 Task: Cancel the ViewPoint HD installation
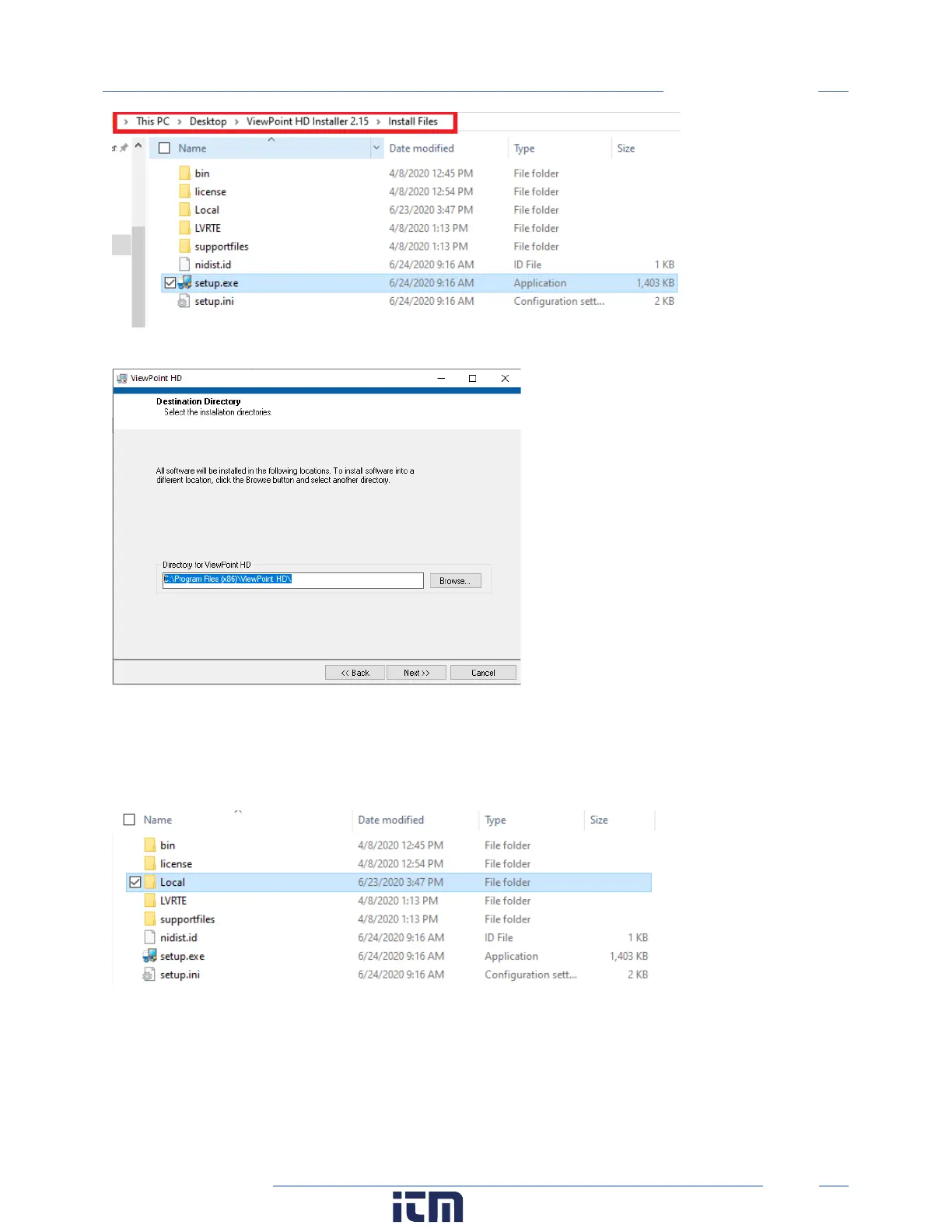pyautogui.click(x=483, y=673)
